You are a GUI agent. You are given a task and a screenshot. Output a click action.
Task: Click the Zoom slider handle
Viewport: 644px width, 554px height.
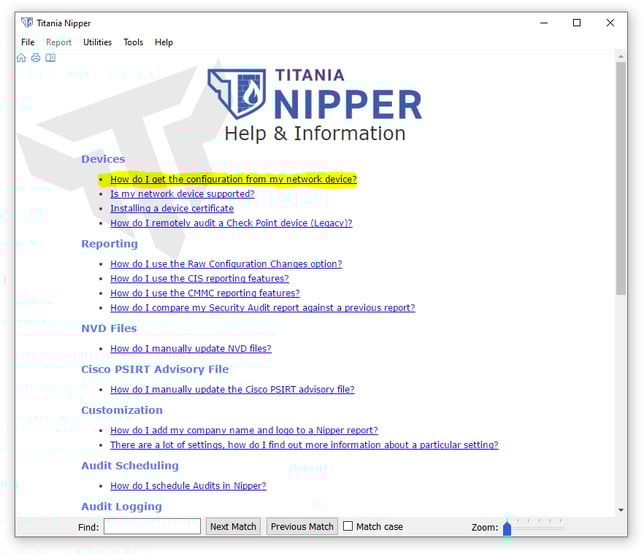(507, 526)
